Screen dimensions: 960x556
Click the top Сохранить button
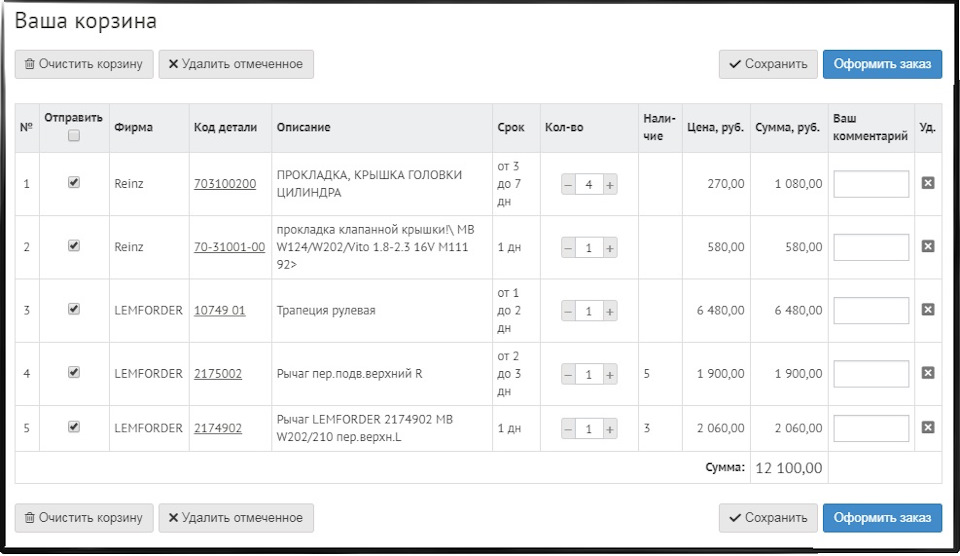tap(768, 64)
